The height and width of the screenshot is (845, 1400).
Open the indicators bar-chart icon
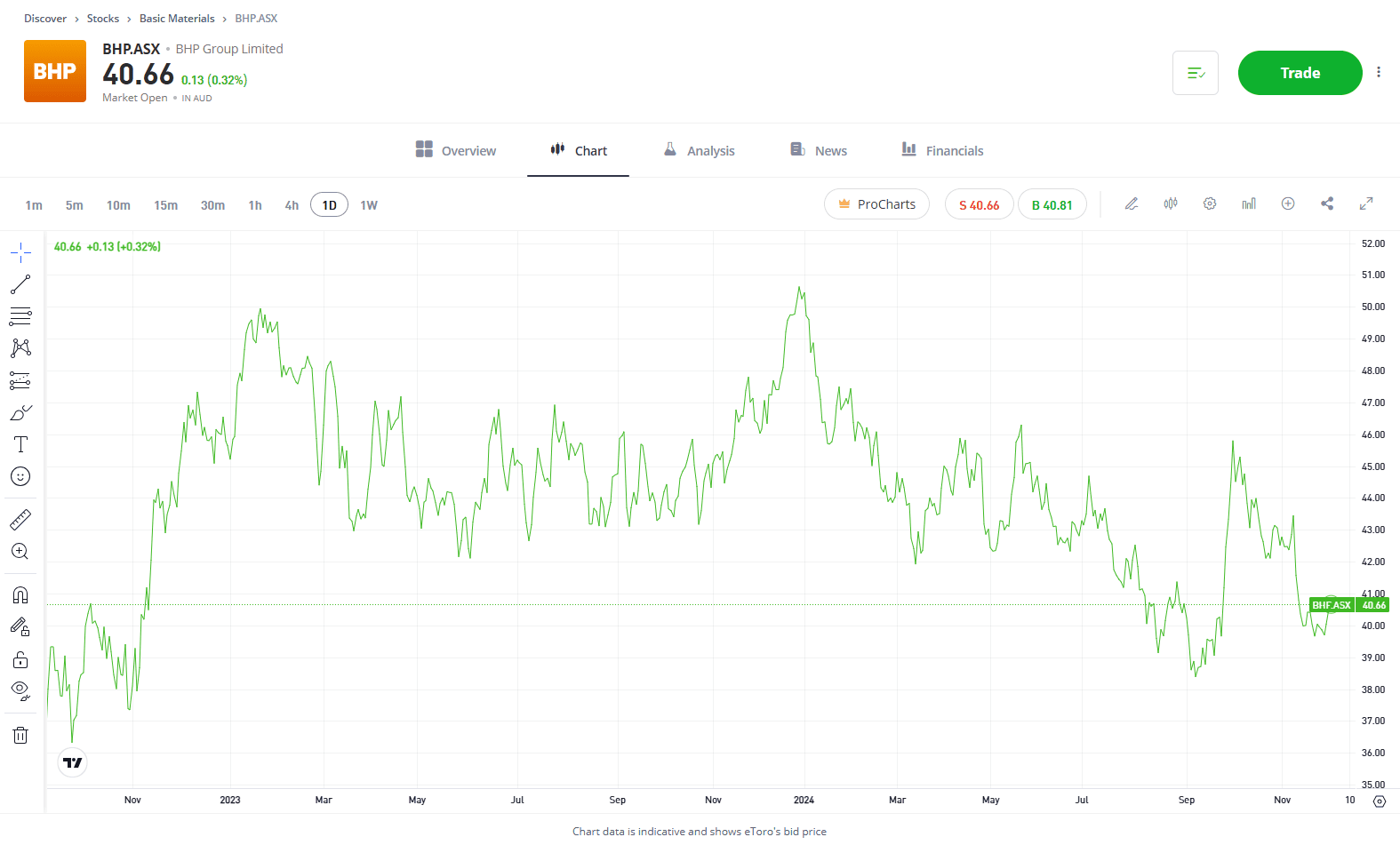1249,203
